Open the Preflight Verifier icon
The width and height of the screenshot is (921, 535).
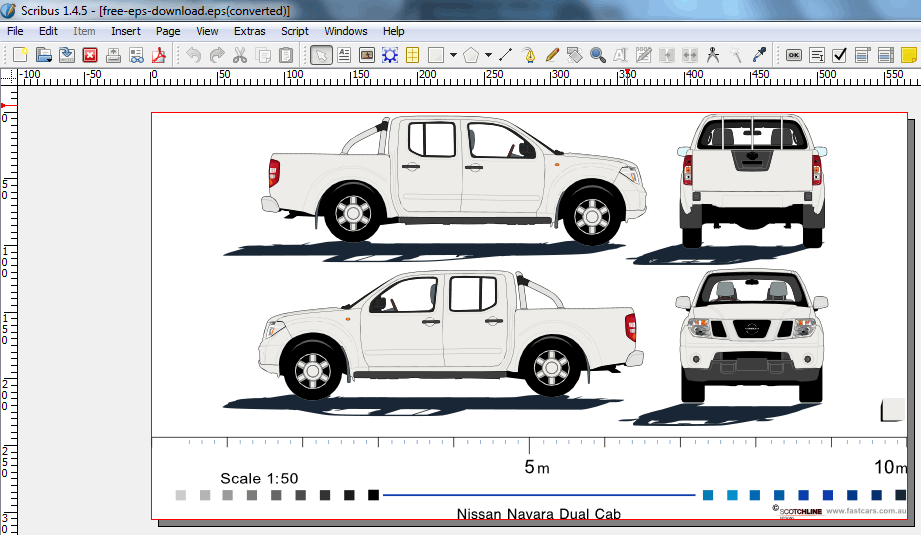136,55
